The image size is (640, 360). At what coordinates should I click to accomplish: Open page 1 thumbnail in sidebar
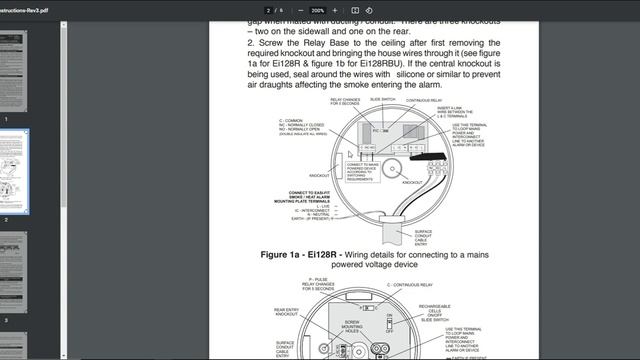click(x=13, y=71)
